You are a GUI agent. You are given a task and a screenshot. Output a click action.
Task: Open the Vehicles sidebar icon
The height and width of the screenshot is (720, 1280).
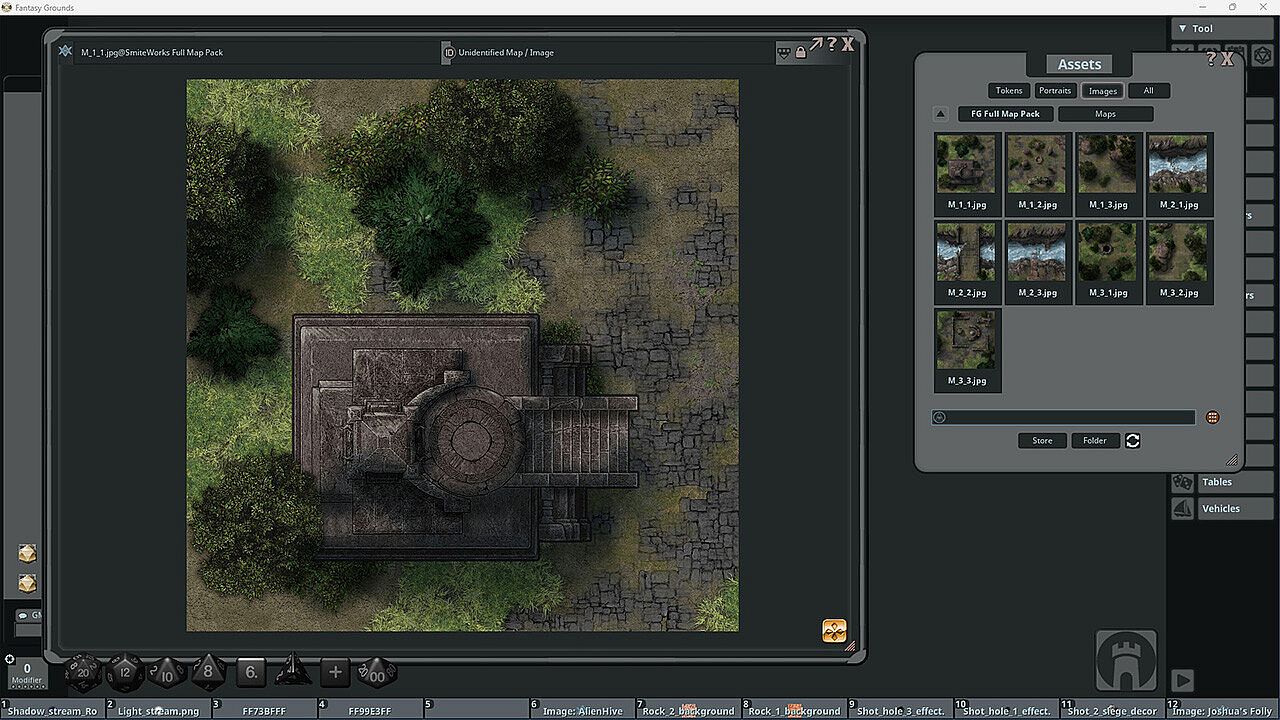point(1183,509)
